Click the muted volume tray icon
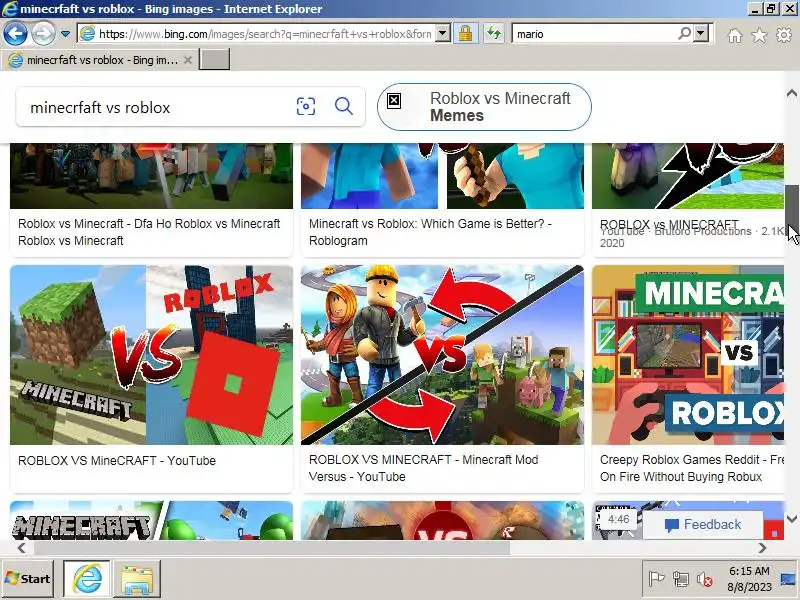The height and width of the screenshot is (600, 800). coord(705,579)
